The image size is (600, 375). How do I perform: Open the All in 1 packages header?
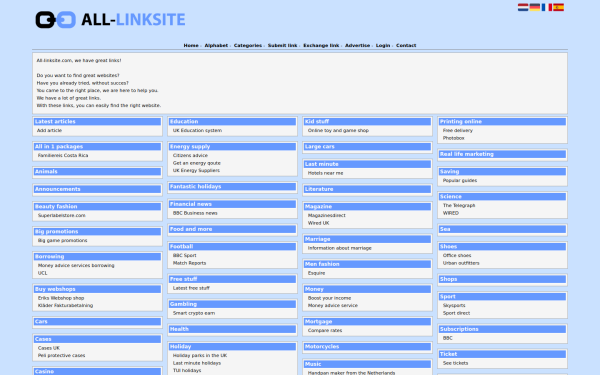point(98,147)
